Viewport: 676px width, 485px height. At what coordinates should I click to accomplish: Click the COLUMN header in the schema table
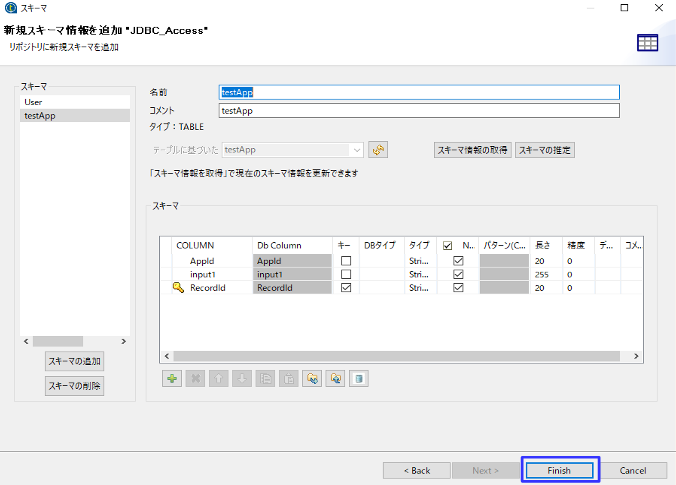click(212, 245)
